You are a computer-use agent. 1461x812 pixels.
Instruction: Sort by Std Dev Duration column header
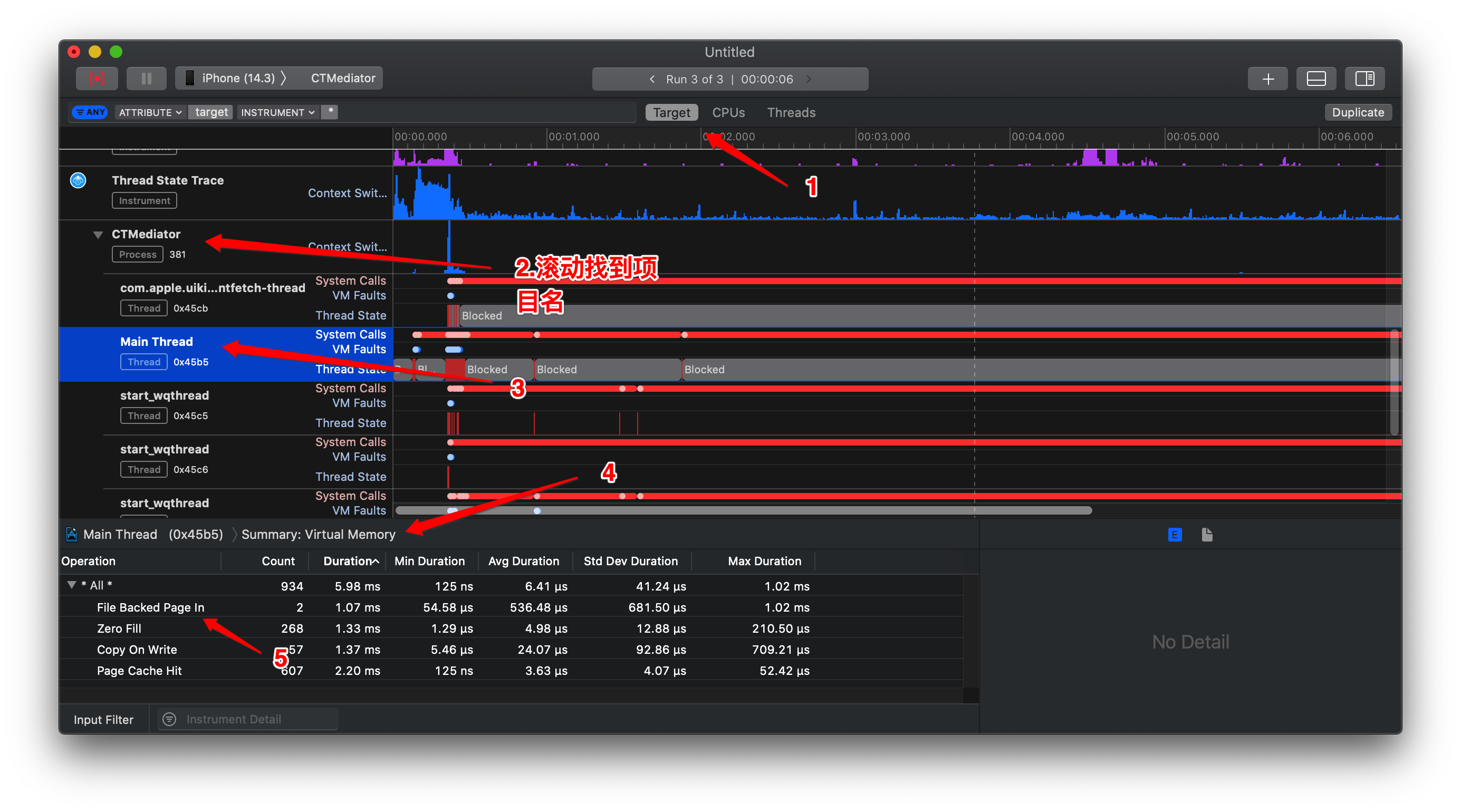coord(631,561)
